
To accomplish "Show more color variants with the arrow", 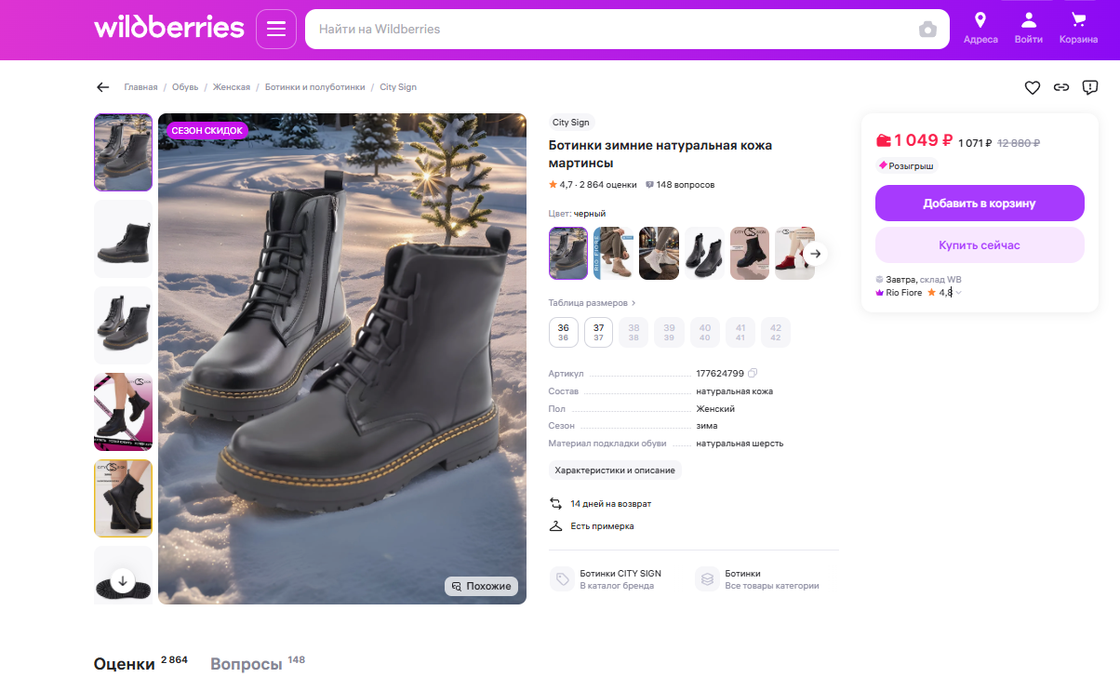I will pos(816,253).
